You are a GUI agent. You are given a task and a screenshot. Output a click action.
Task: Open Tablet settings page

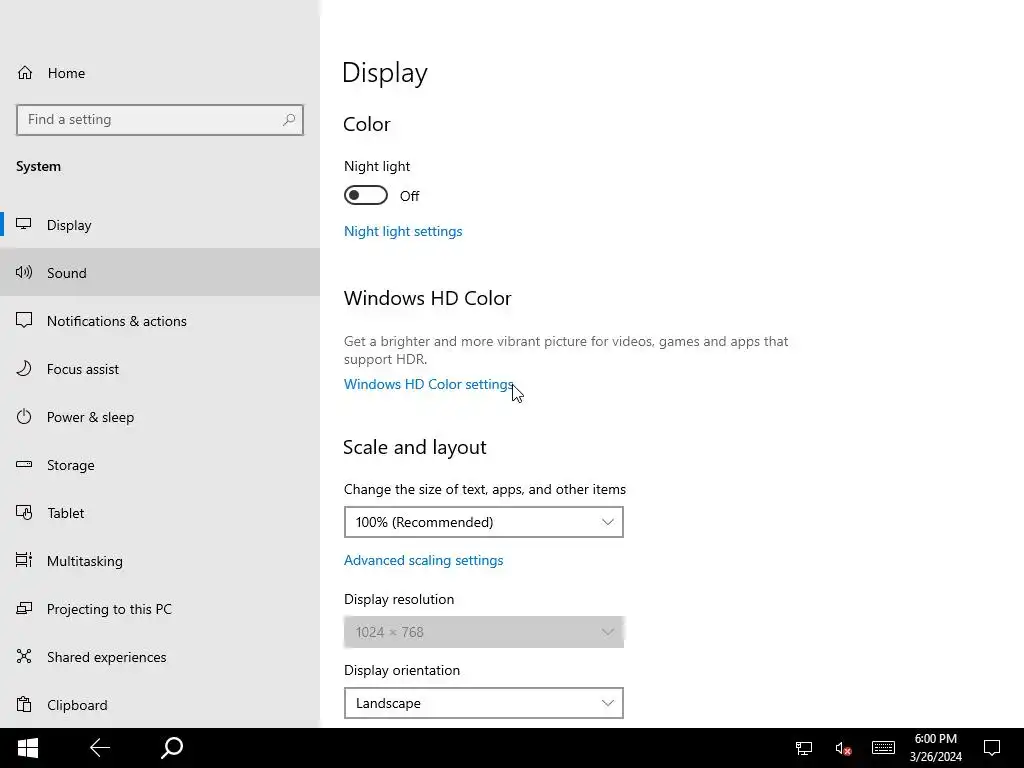point(160,513)
